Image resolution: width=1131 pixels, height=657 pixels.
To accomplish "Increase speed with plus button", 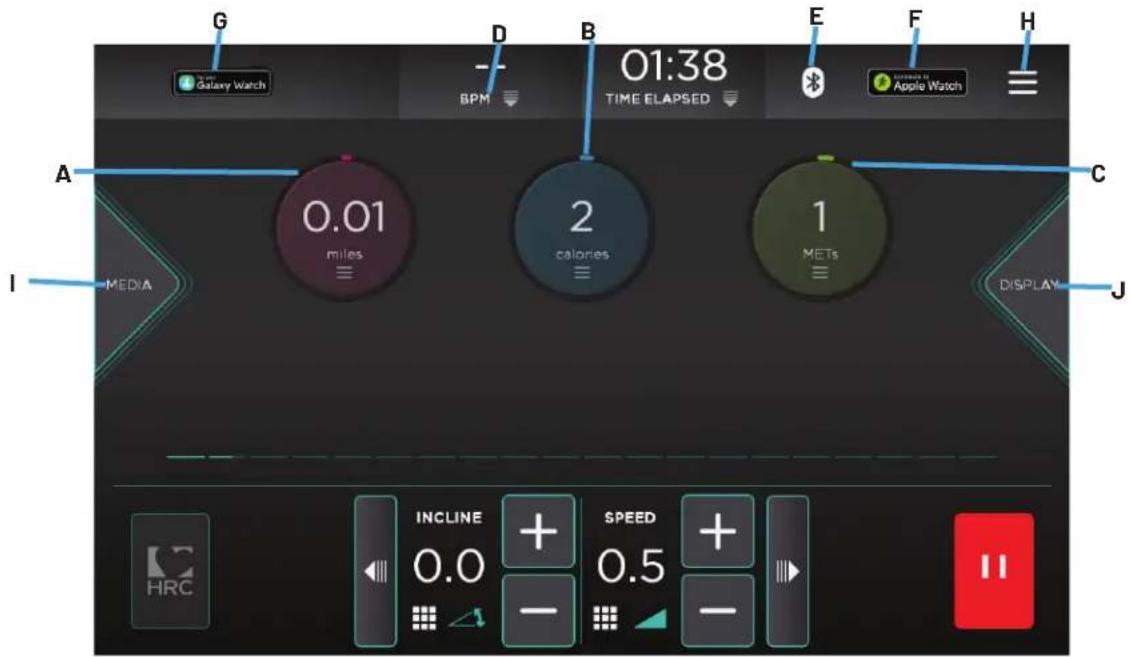I will [x=718, y=532].
